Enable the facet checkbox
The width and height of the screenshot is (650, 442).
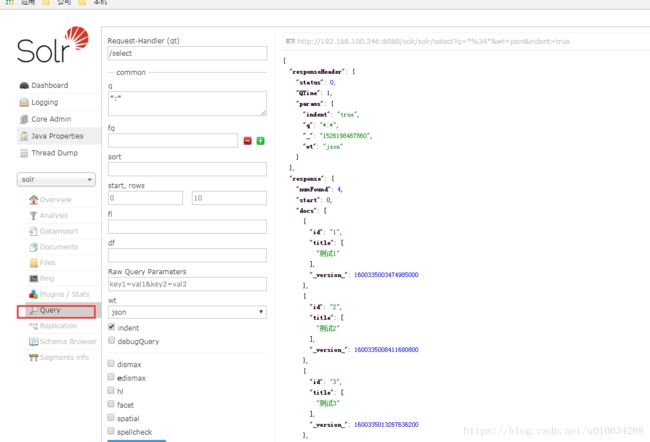click(x=111, y=404)
